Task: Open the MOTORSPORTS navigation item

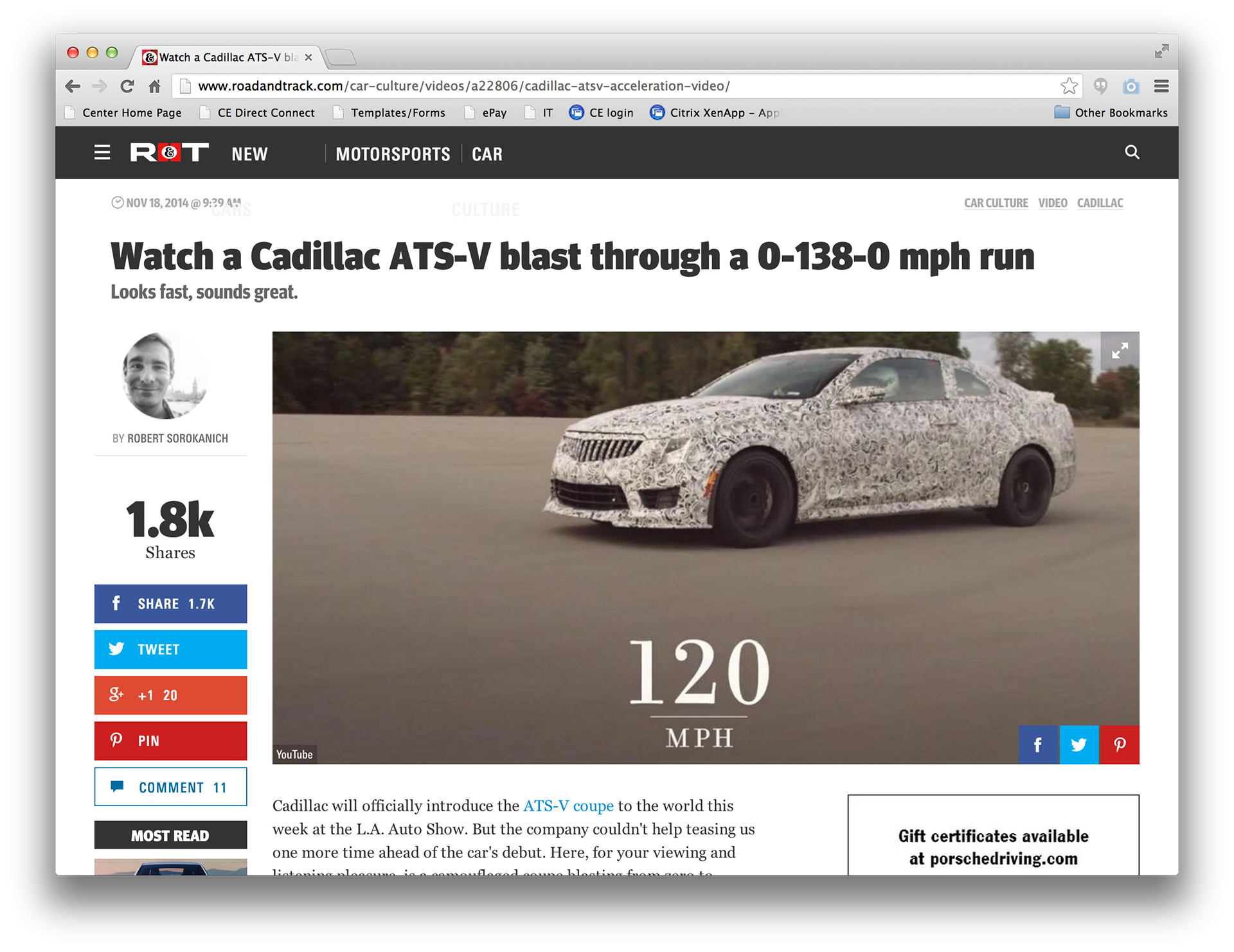Action: coord(393,154)
